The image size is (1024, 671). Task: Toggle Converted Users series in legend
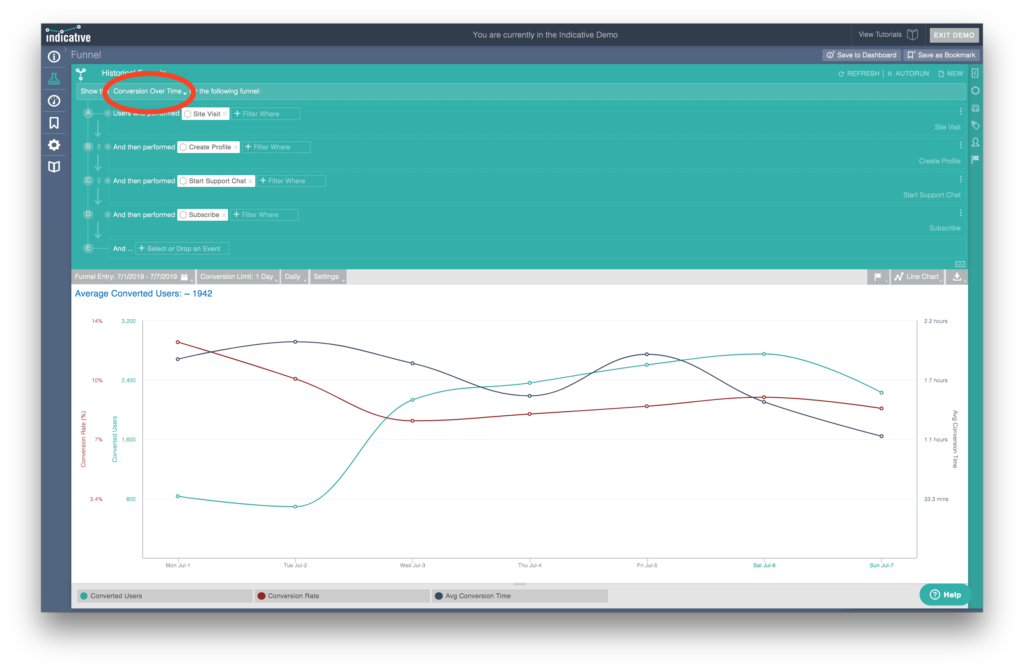pyautogui.click(x=165, y=596)
